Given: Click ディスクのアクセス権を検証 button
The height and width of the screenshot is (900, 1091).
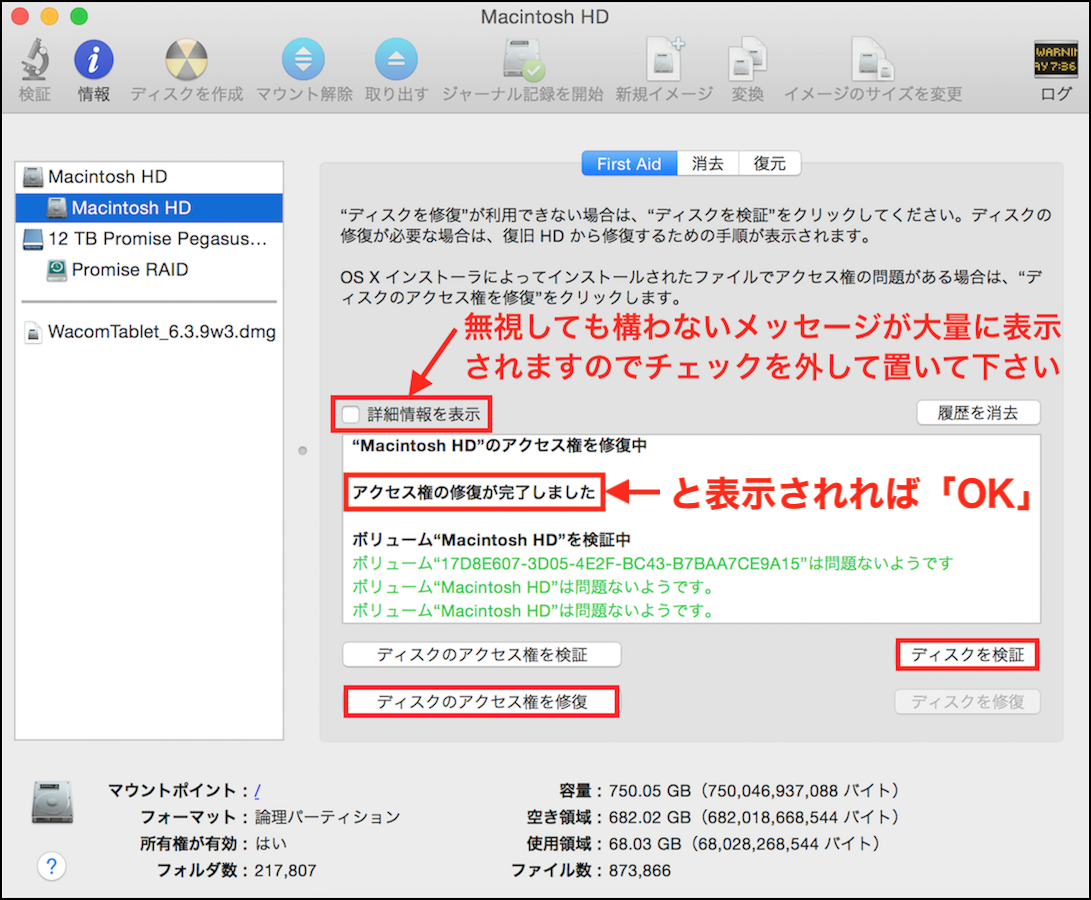Looking at the screenshot, I should pos(481,654).
